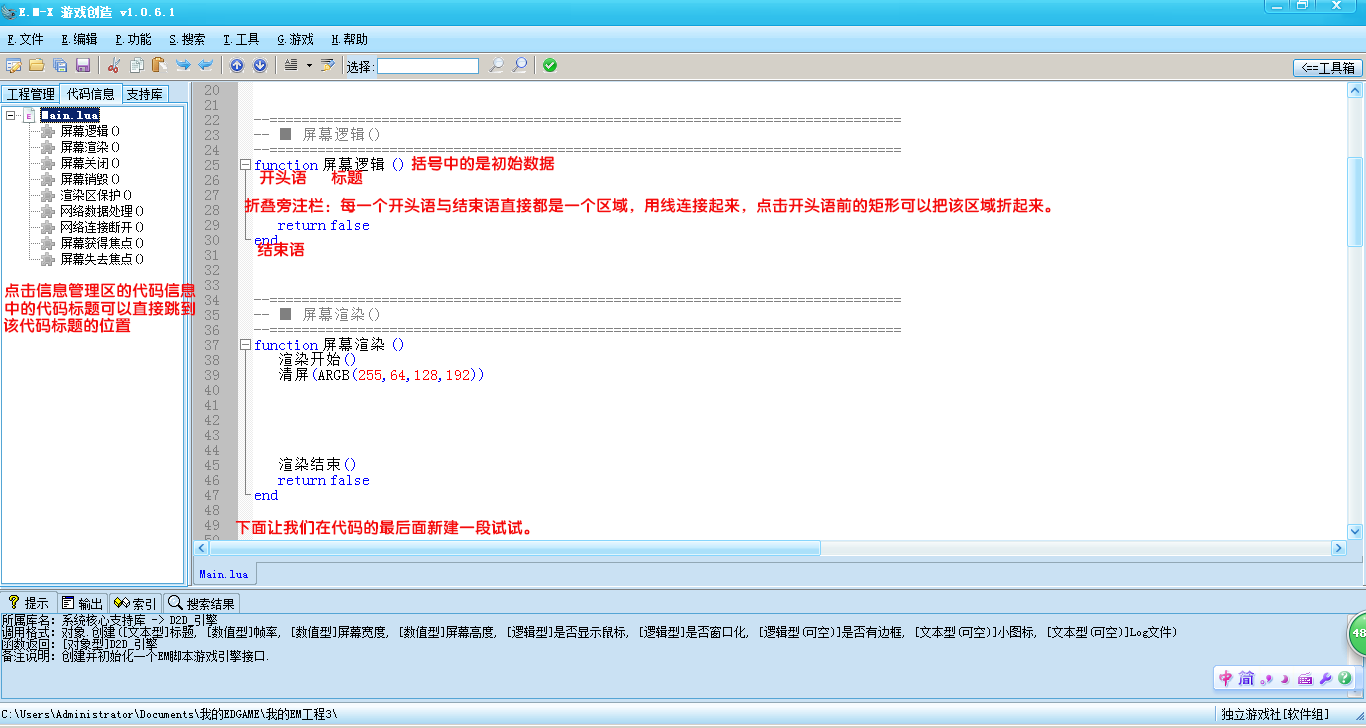Open the dropdown arrow beside alignment icon
This screenshot has height=728, width=1366.
[309, 65]
